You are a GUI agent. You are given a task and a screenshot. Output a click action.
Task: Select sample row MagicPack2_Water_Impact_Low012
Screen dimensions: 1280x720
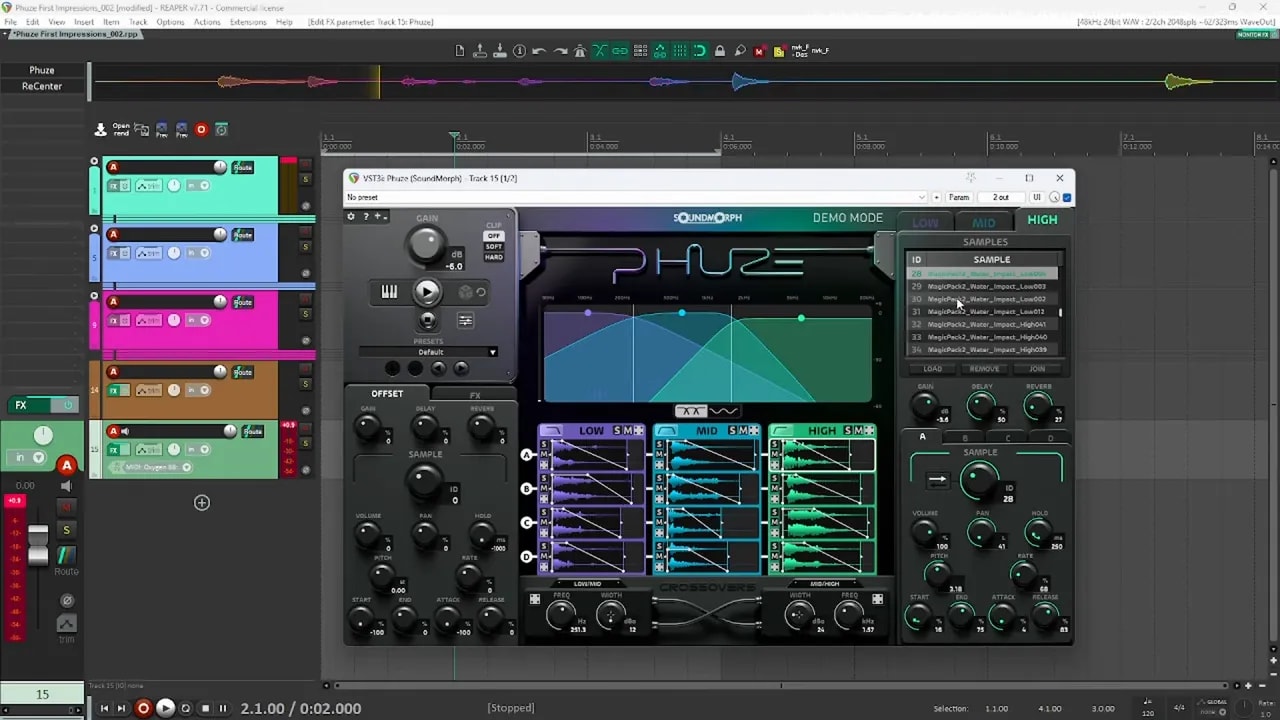click(982, 311)
